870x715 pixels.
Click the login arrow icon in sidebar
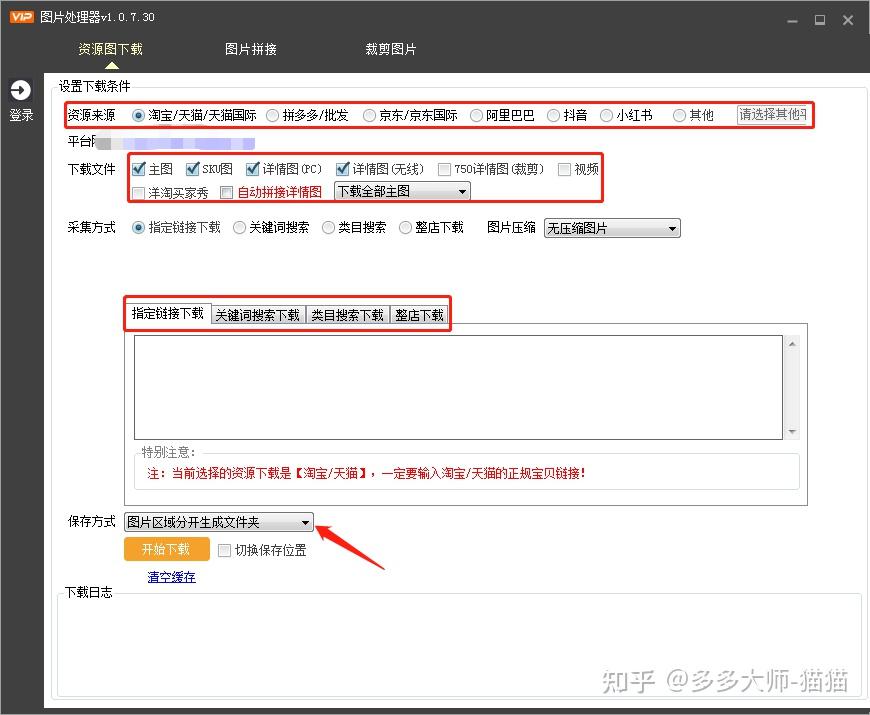[20, 91]
